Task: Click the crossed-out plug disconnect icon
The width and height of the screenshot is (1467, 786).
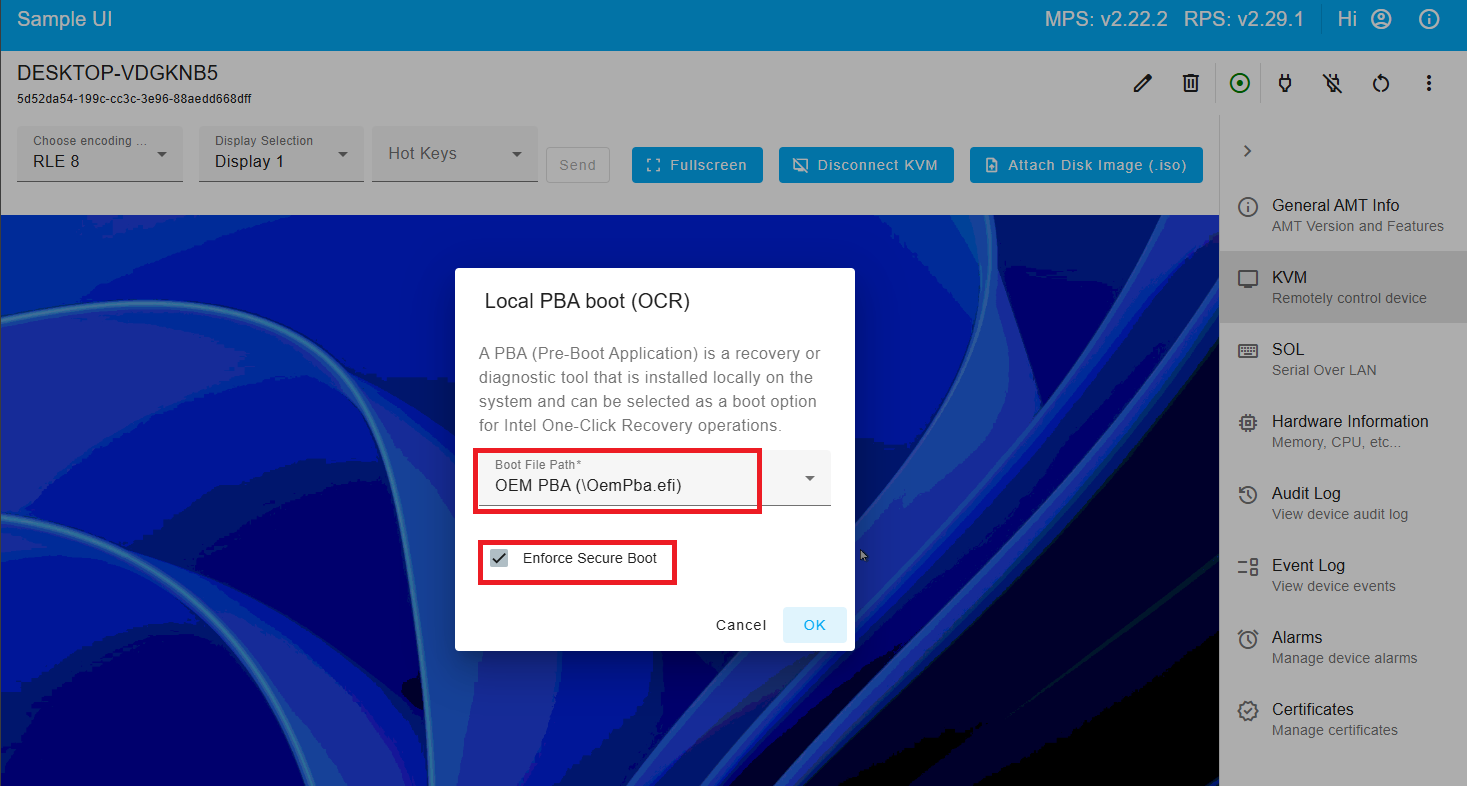Action: click(1332, 83)
